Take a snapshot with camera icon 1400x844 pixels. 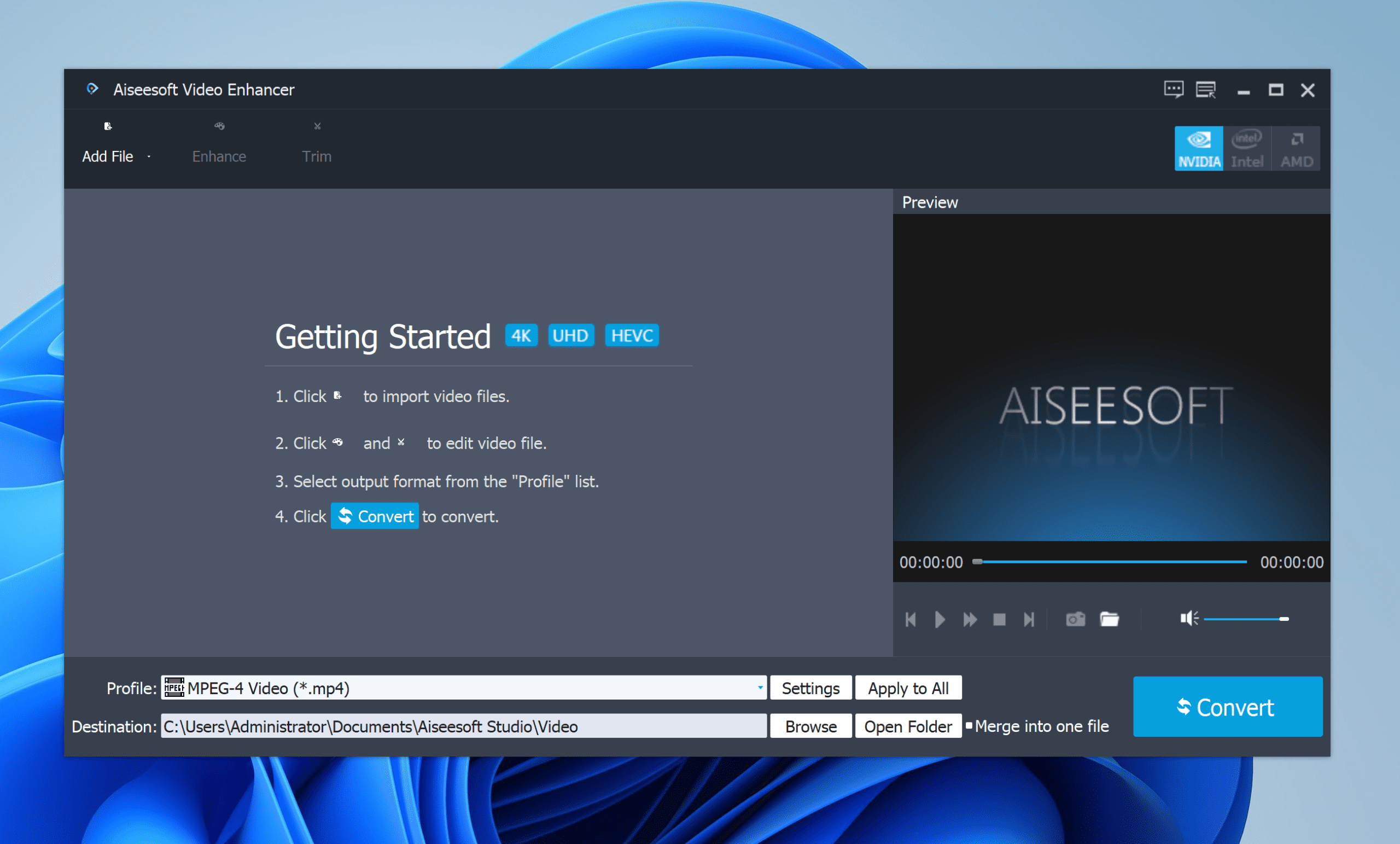1075,619
